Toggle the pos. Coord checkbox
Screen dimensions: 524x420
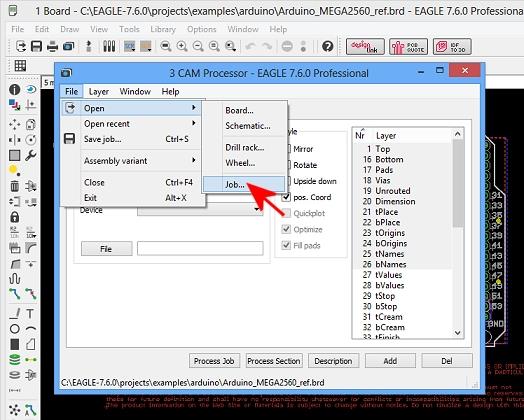tap(286, 197)
